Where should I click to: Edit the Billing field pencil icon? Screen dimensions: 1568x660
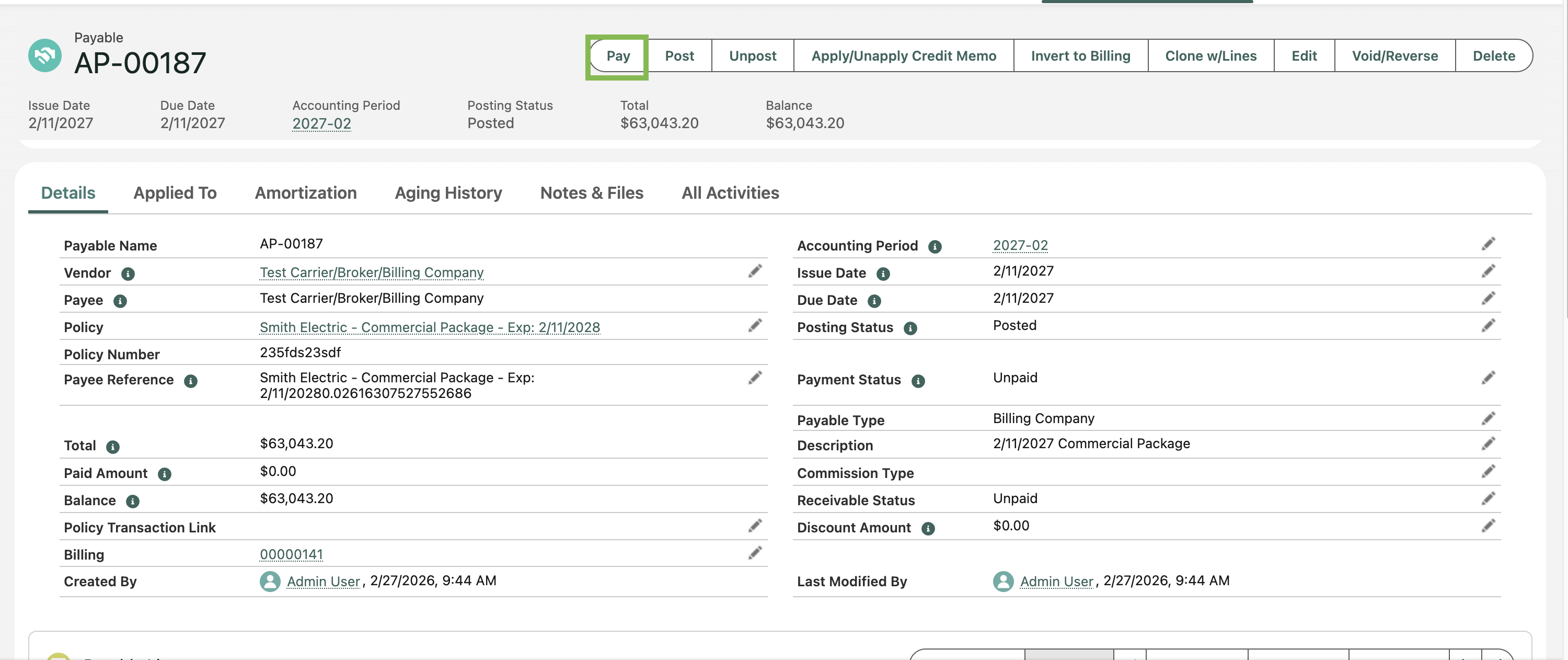pos(755,553)
